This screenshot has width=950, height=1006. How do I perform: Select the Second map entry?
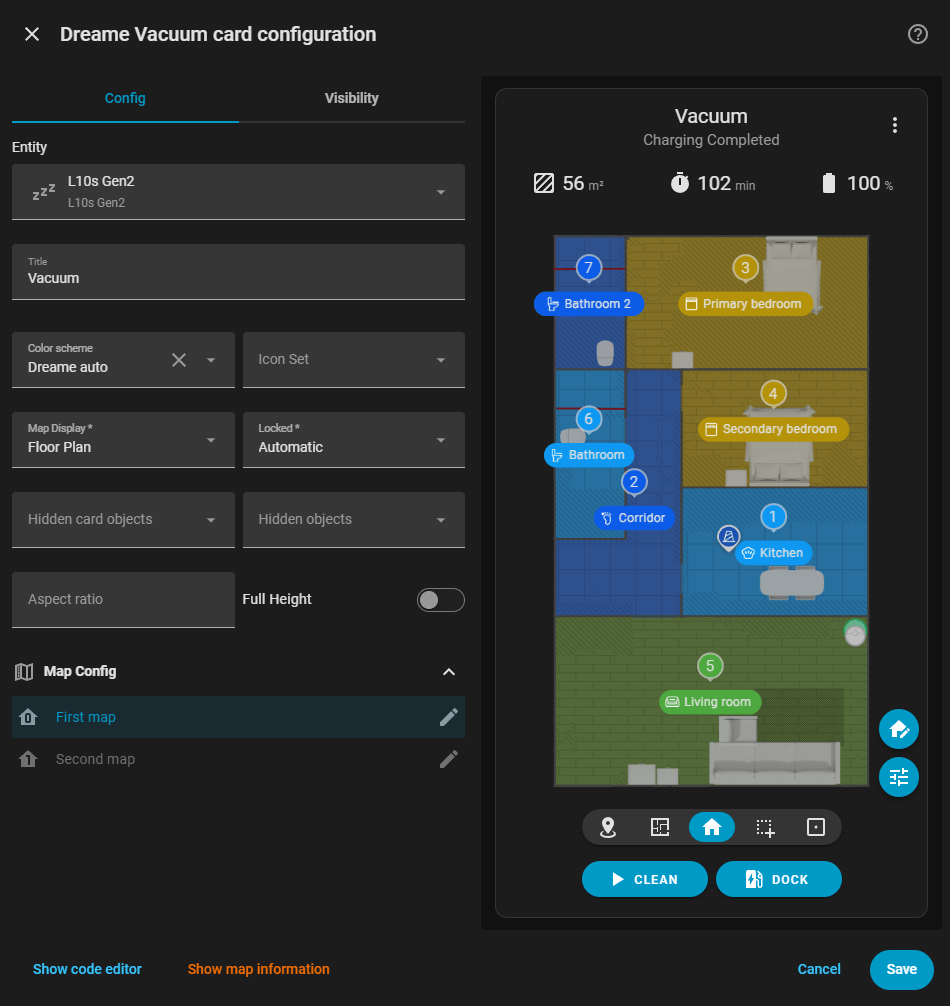(238, 759)
